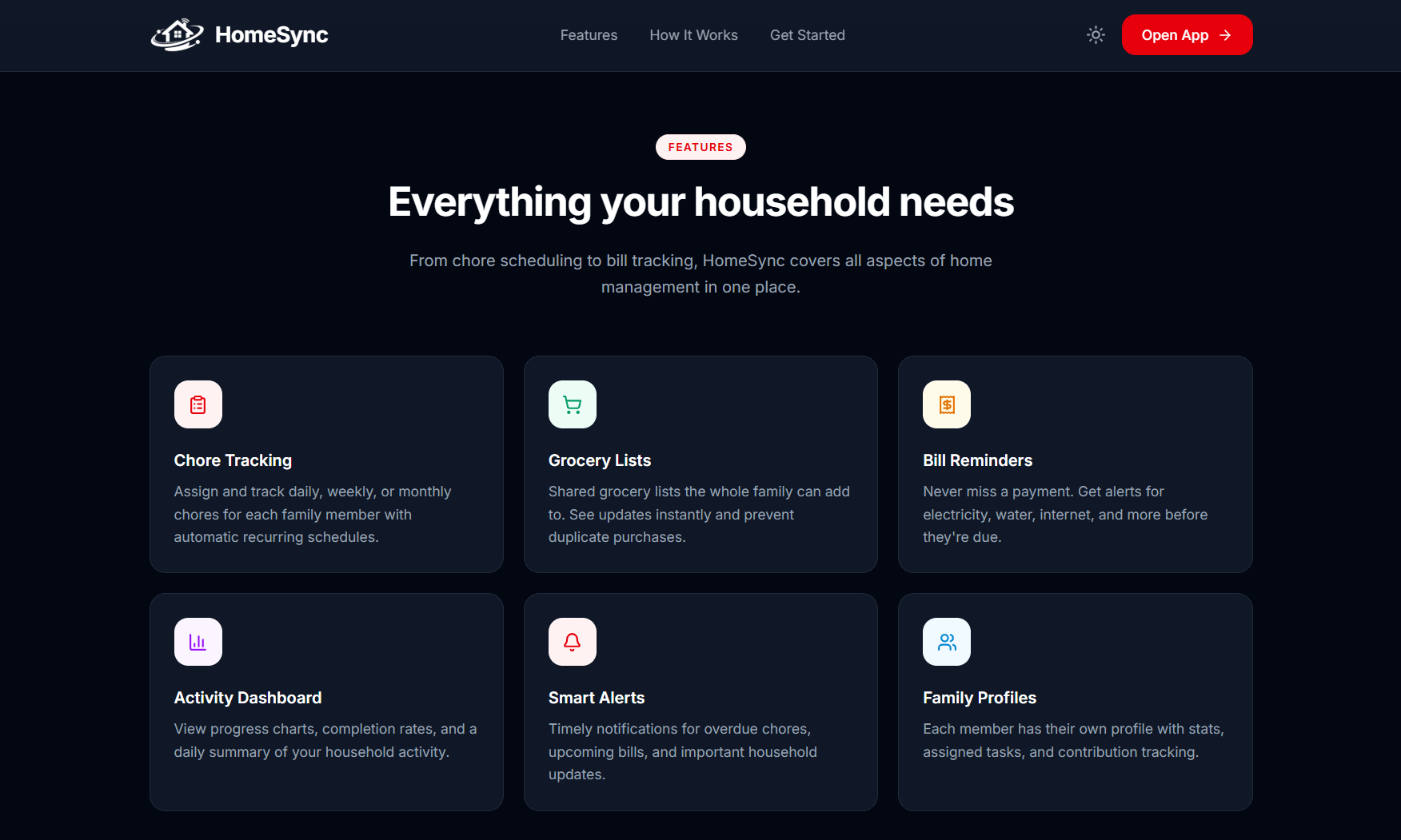The width and height of the screenshot is (1401, 840).
Task: Click the Smart Alerts feature card
Action: click(700, 702)
